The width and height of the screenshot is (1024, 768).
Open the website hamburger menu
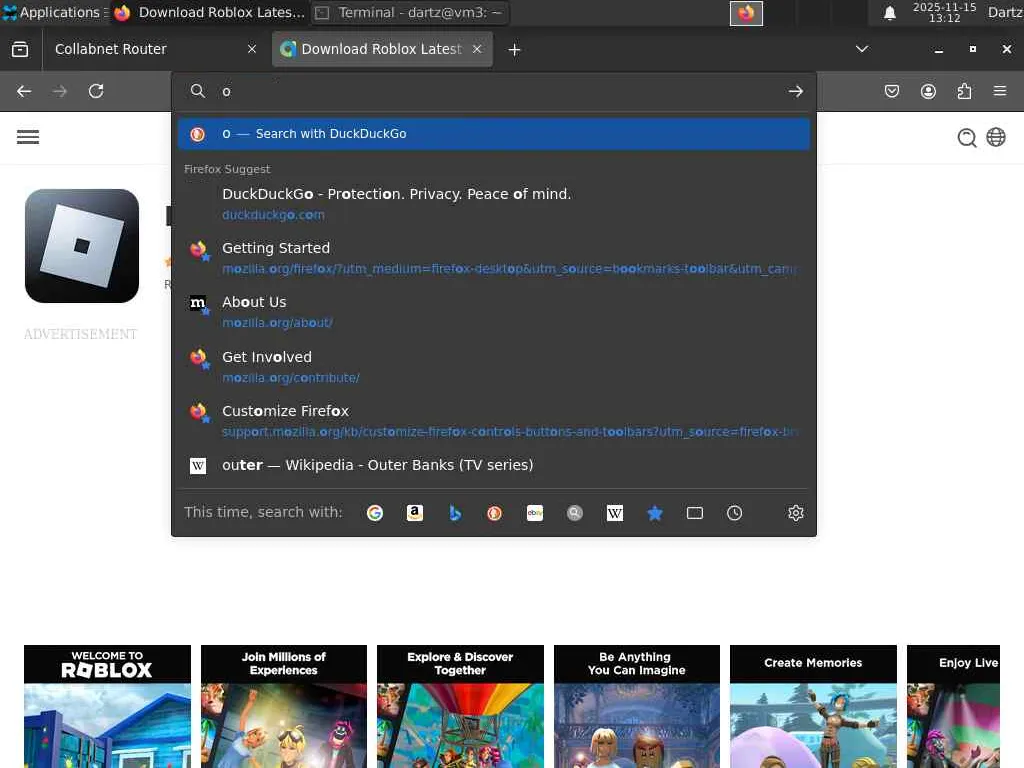coord(28,137)
